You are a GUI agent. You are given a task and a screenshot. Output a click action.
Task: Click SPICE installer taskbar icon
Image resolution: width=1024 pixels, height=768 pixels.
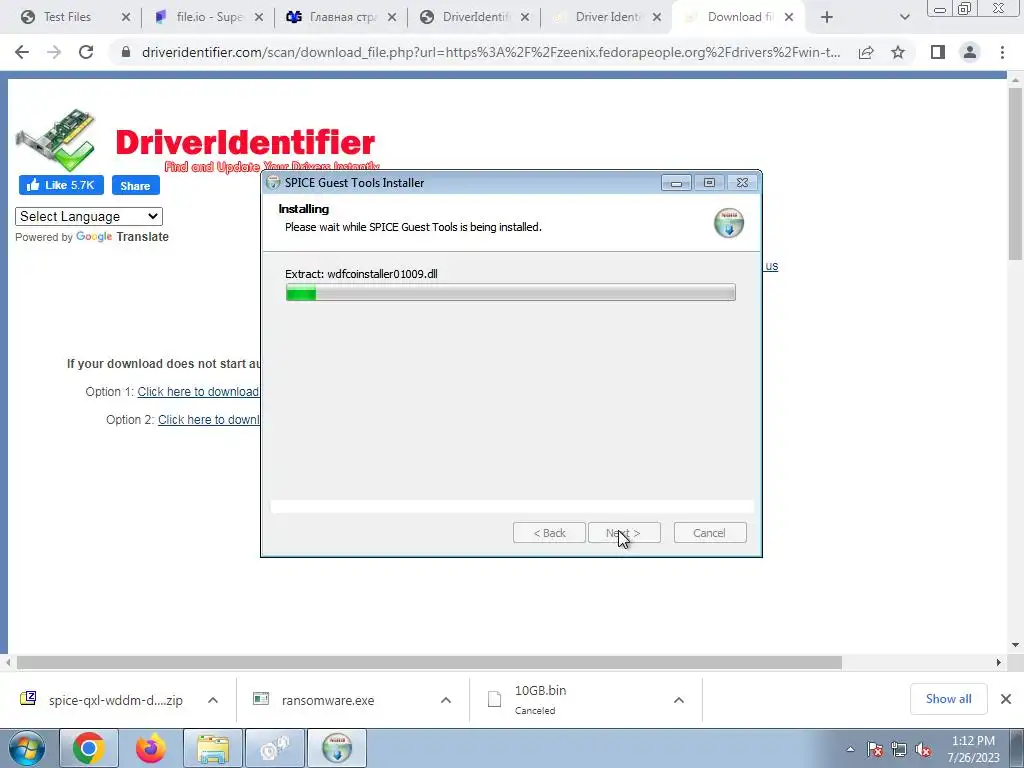pos(337,748)
